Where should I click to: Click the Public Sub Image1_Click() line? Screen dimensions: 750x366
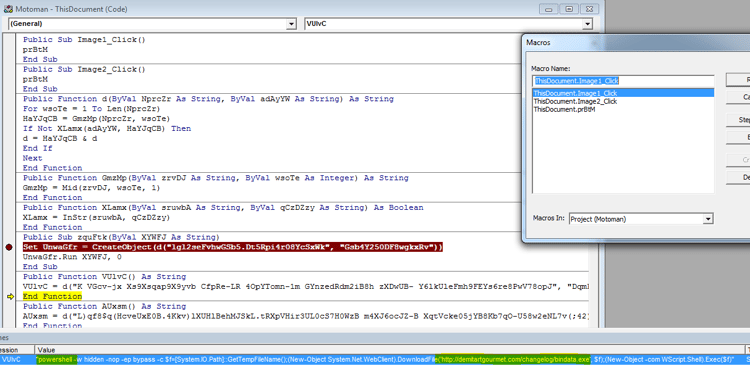pyautogui.click(x=84, y=40)
